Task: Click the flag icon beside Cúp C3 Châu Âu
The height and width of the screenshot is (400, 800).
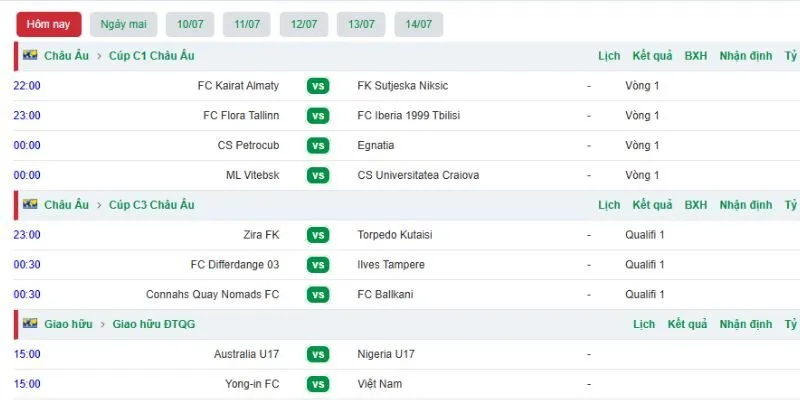Action: [x=30, y=204]
